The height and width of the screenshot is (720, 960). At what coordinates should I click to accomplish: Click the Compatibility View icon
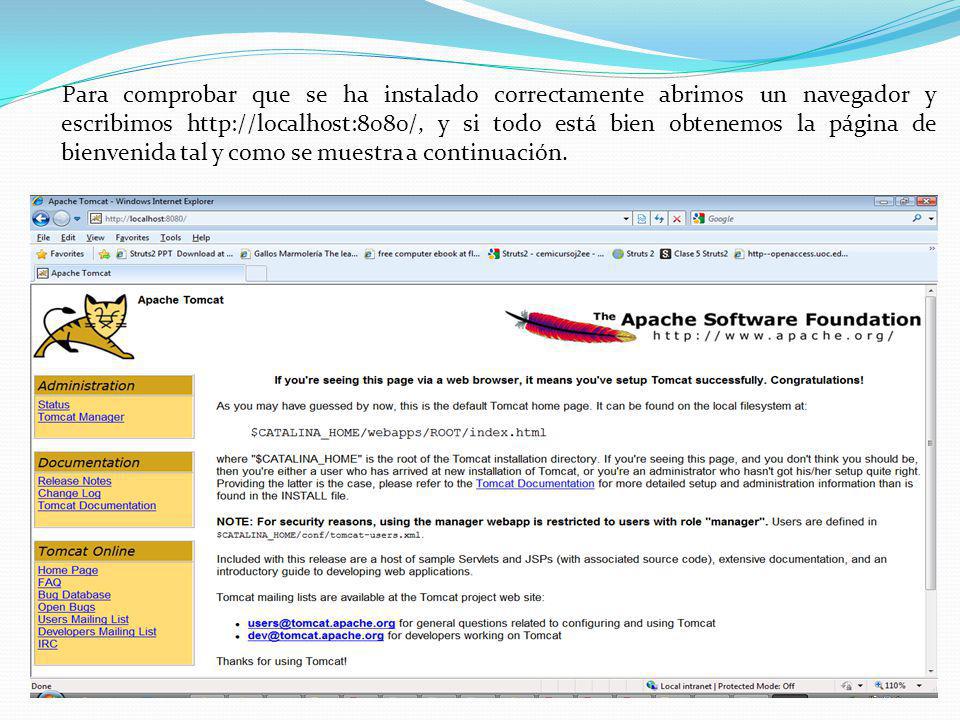(642, 219)
